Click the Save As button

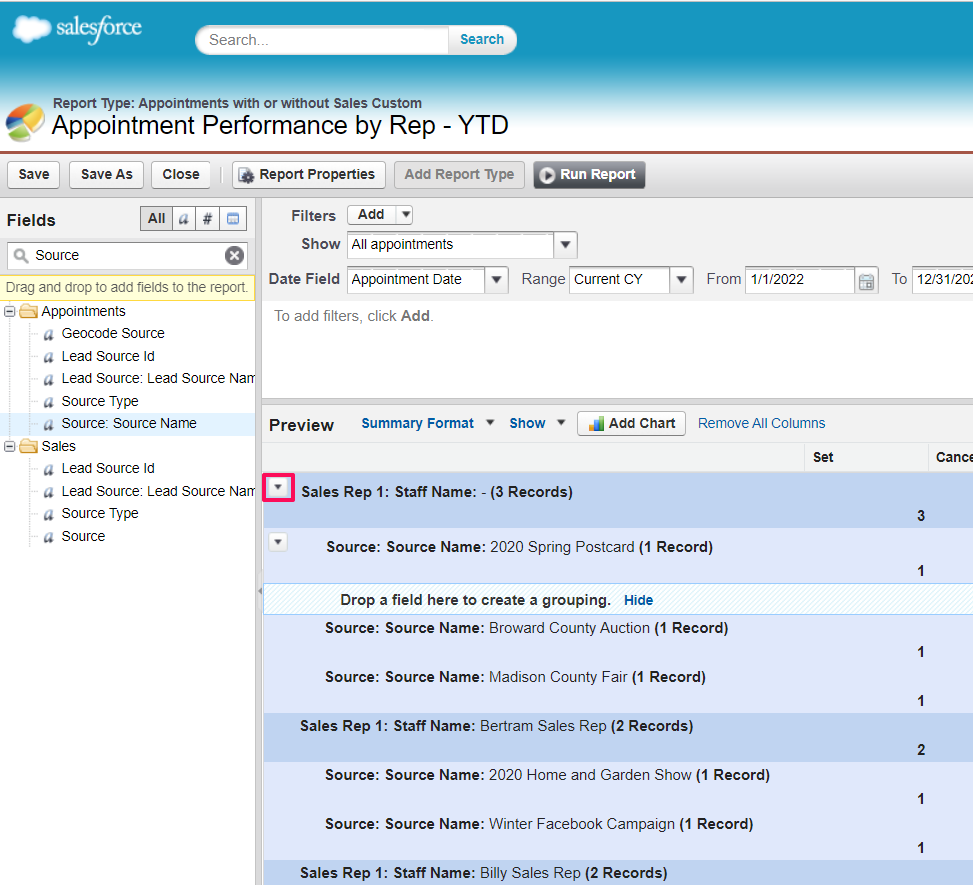coord(106,175)
